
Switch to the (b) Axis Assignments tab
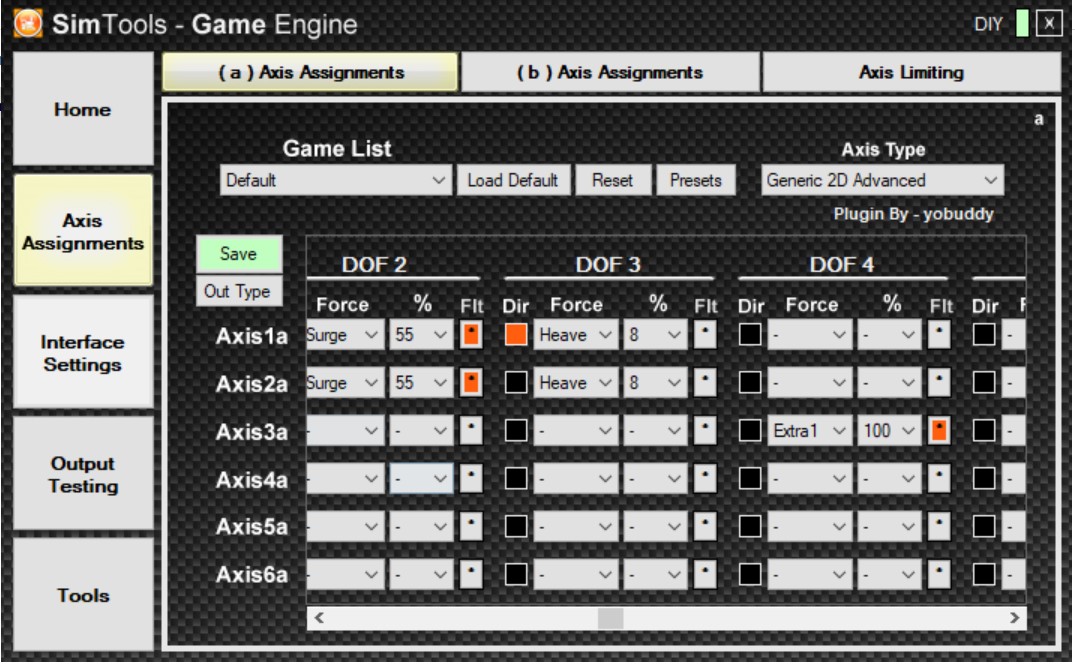(610, 72)
